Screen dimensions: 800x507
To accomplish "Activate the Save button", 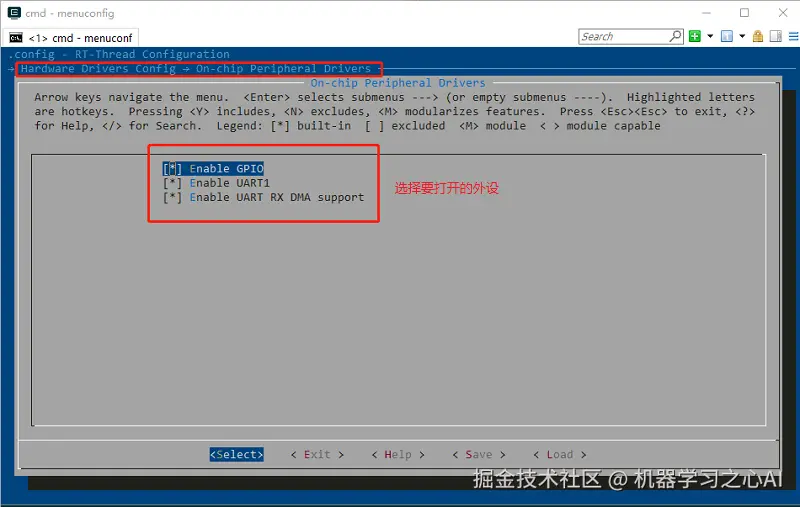I will coord(479,454).
